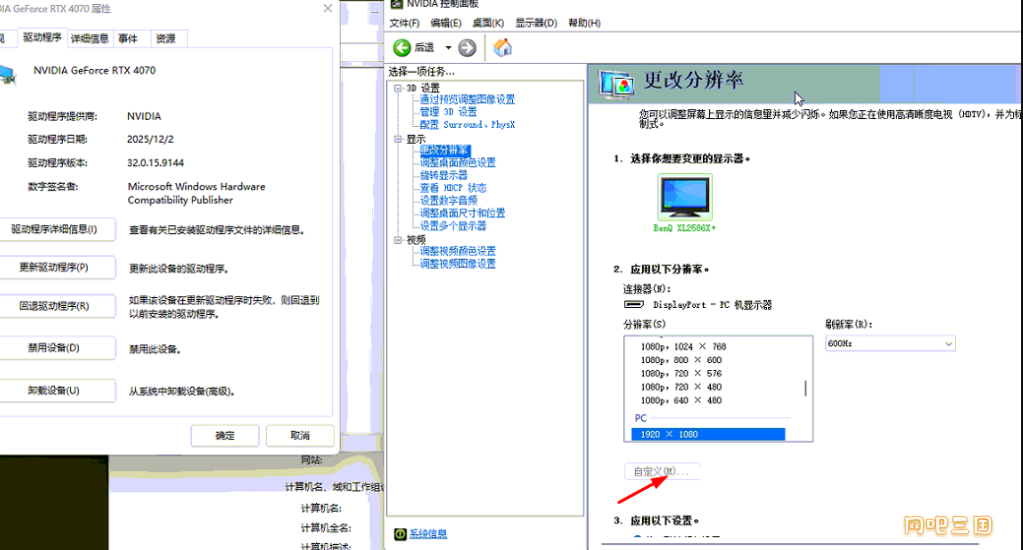Collapse the 显示 tree node

397,139
